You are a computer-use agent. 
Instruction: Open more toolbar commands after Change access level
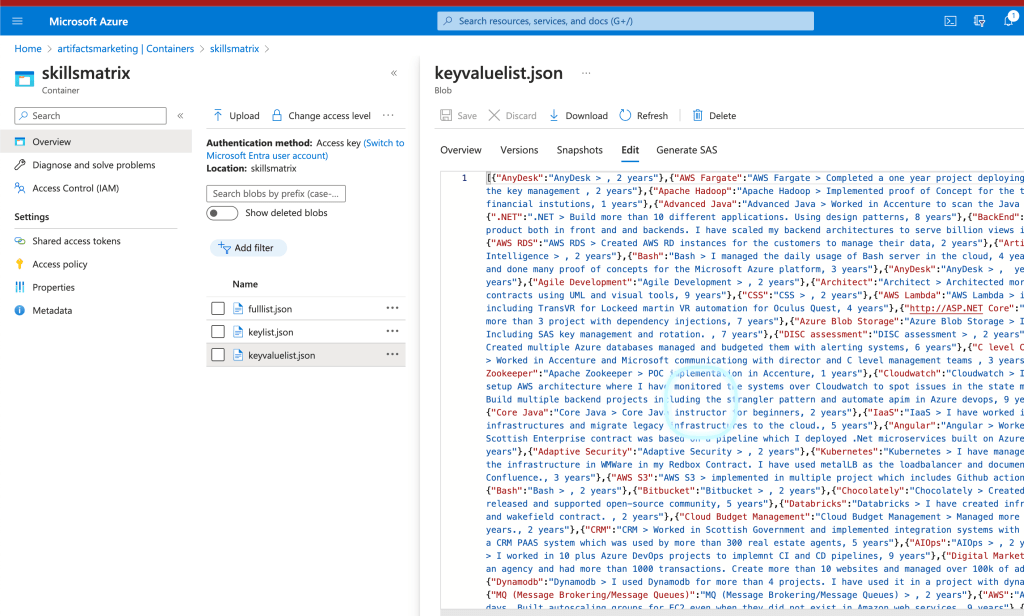coord(388,115)
